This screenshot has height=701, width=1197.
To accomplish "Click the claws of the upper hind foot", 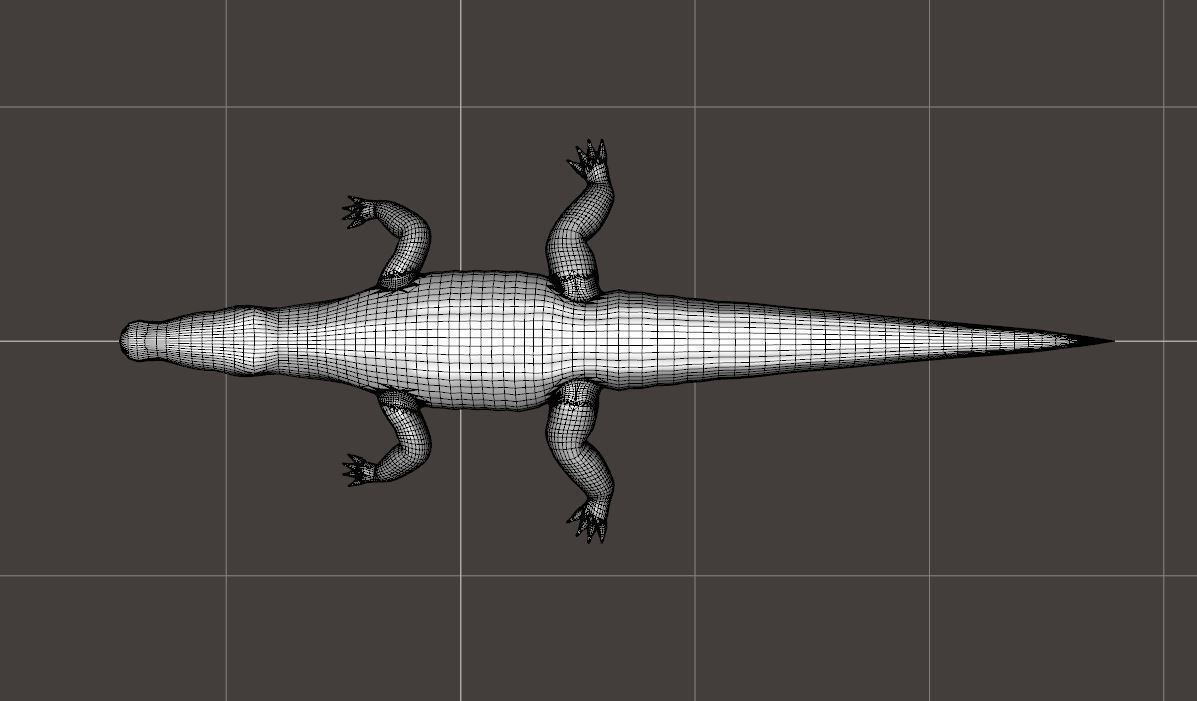I will 588,159.
